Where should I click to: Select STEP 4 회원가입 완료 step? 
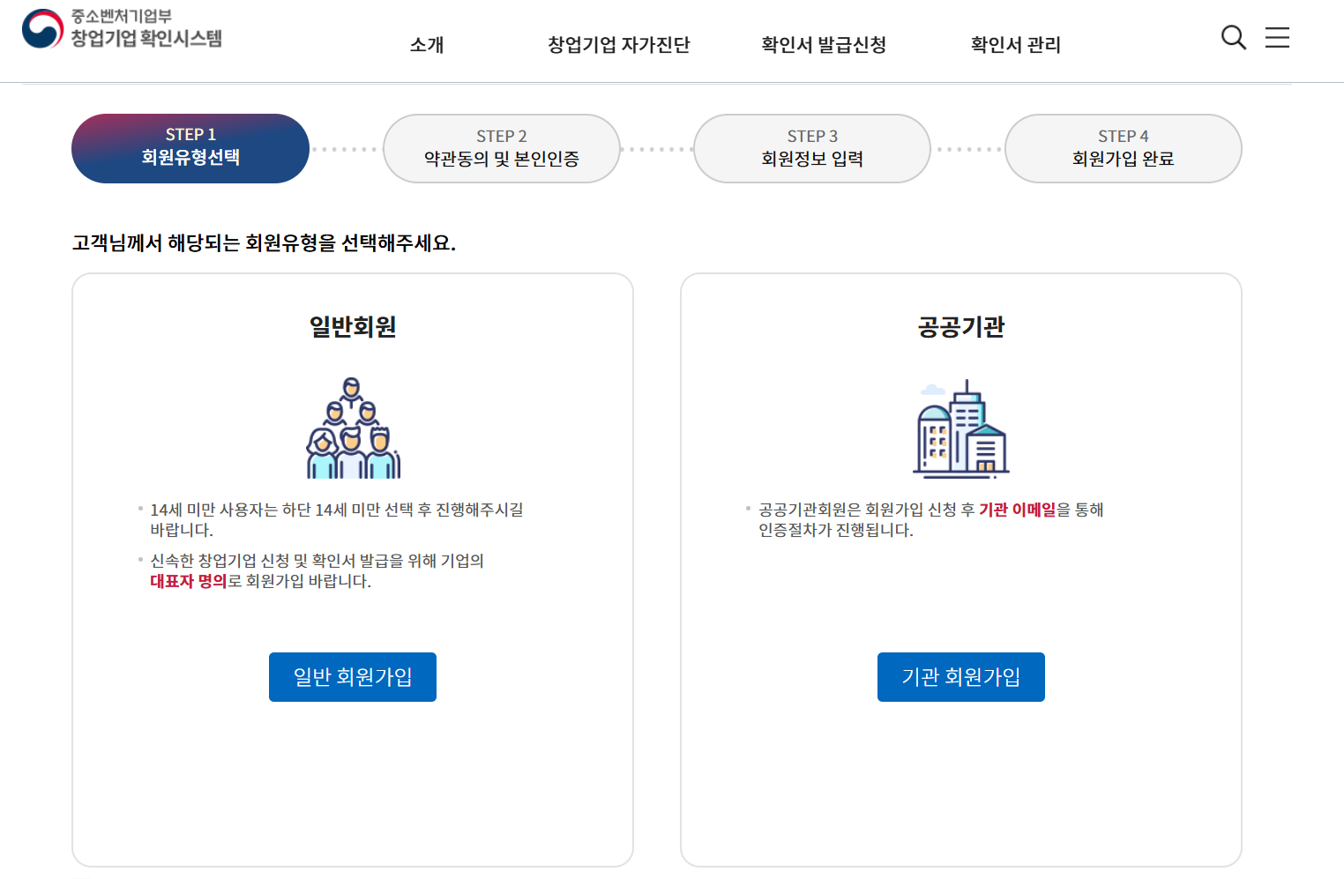click(x=1123, y=148)
